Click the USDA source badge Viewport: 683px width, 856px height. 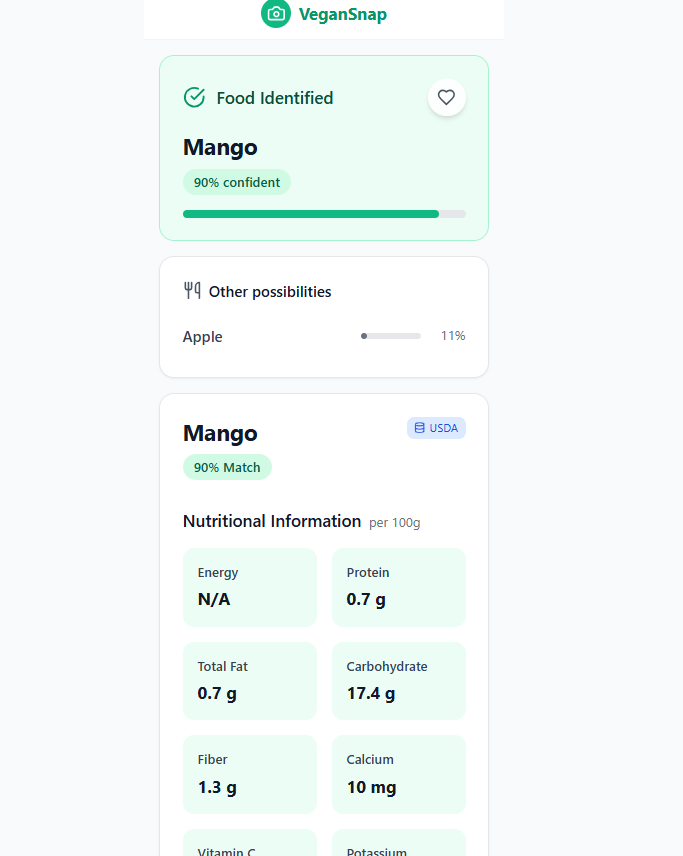pyautogui.click(x=436, y=428)
